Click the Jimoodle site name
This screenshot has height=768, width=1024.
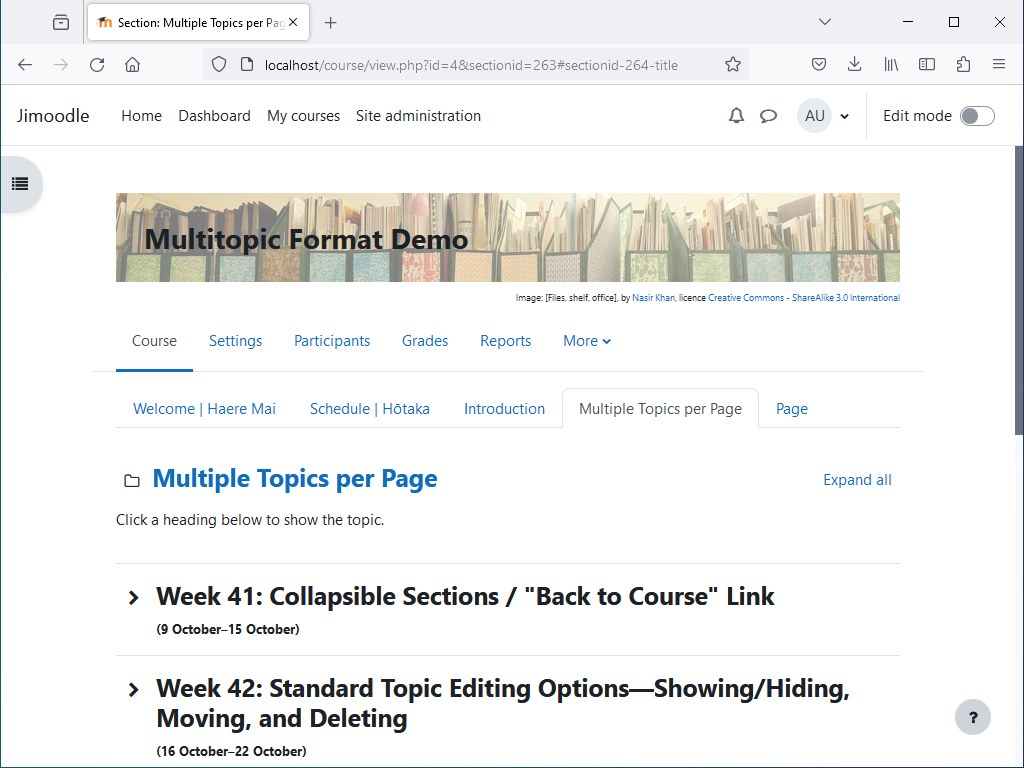point(53,116)
